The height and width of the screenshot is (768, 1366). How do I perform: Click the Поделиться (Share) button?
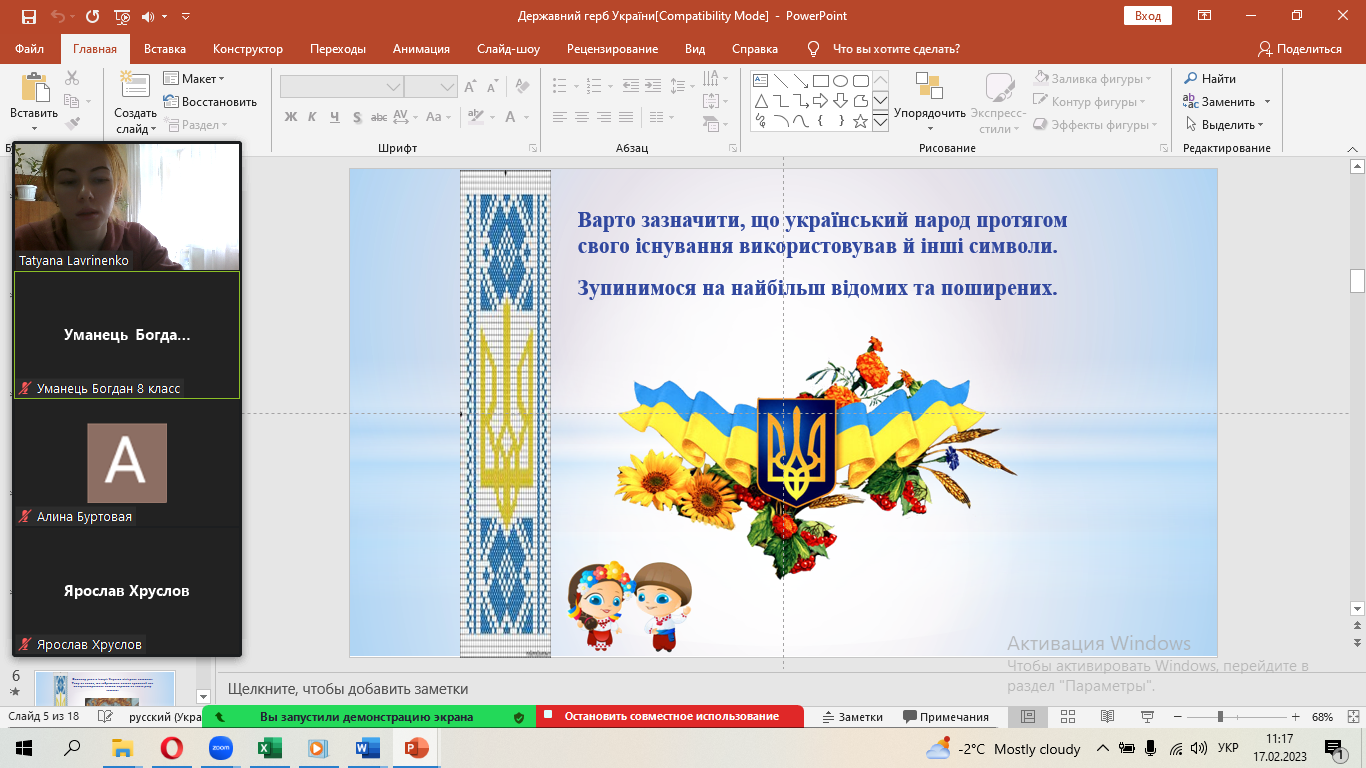coord(1300,49)
